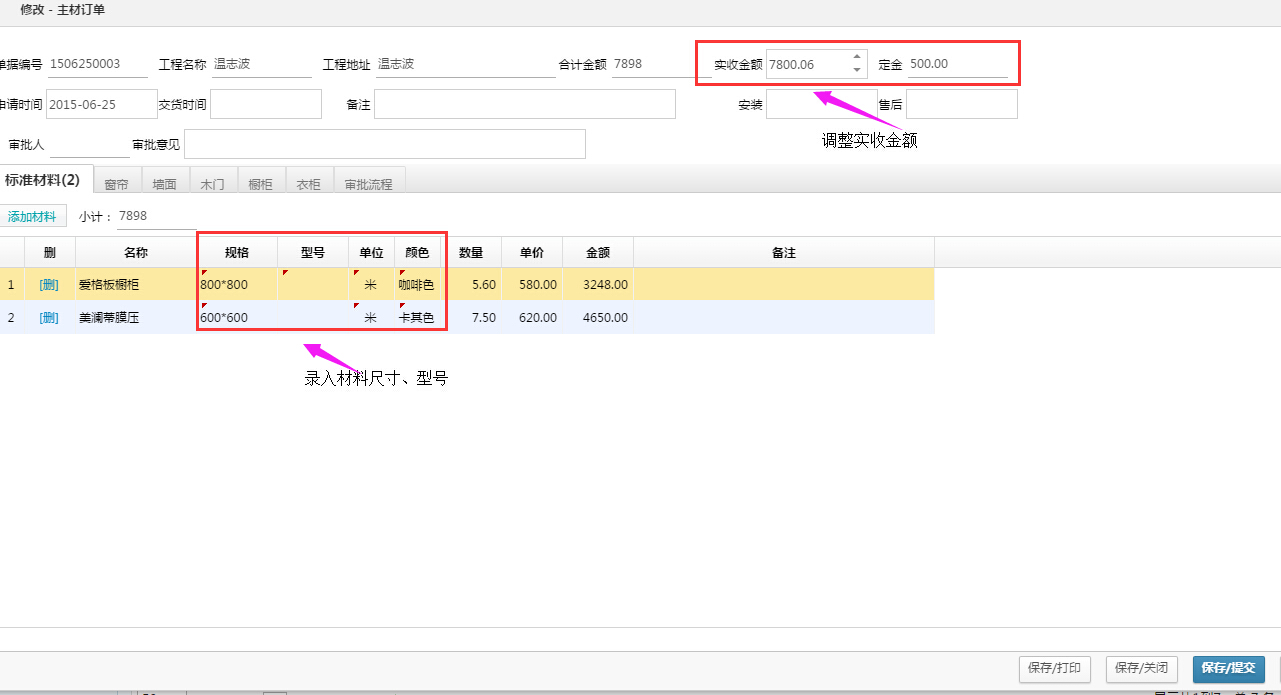Focus the 交货时间 input field
Screen dimensions: 1281x695
(x=266, y=104)
